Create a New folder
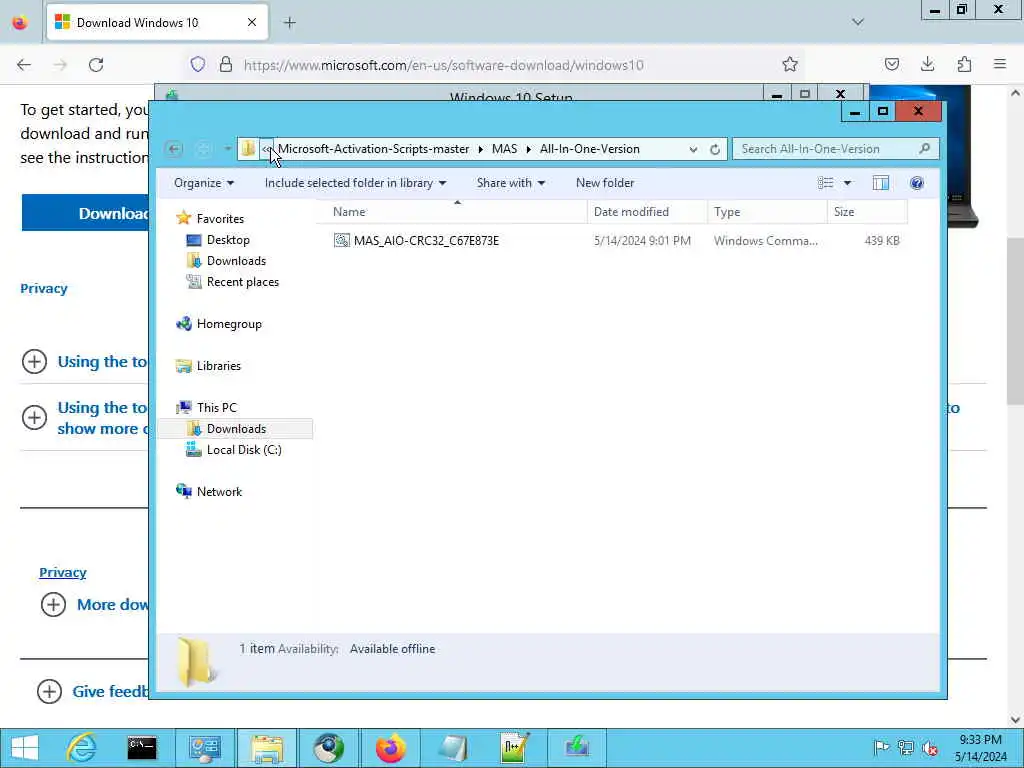The image size is (1024, 768). [x=605, y=183]
